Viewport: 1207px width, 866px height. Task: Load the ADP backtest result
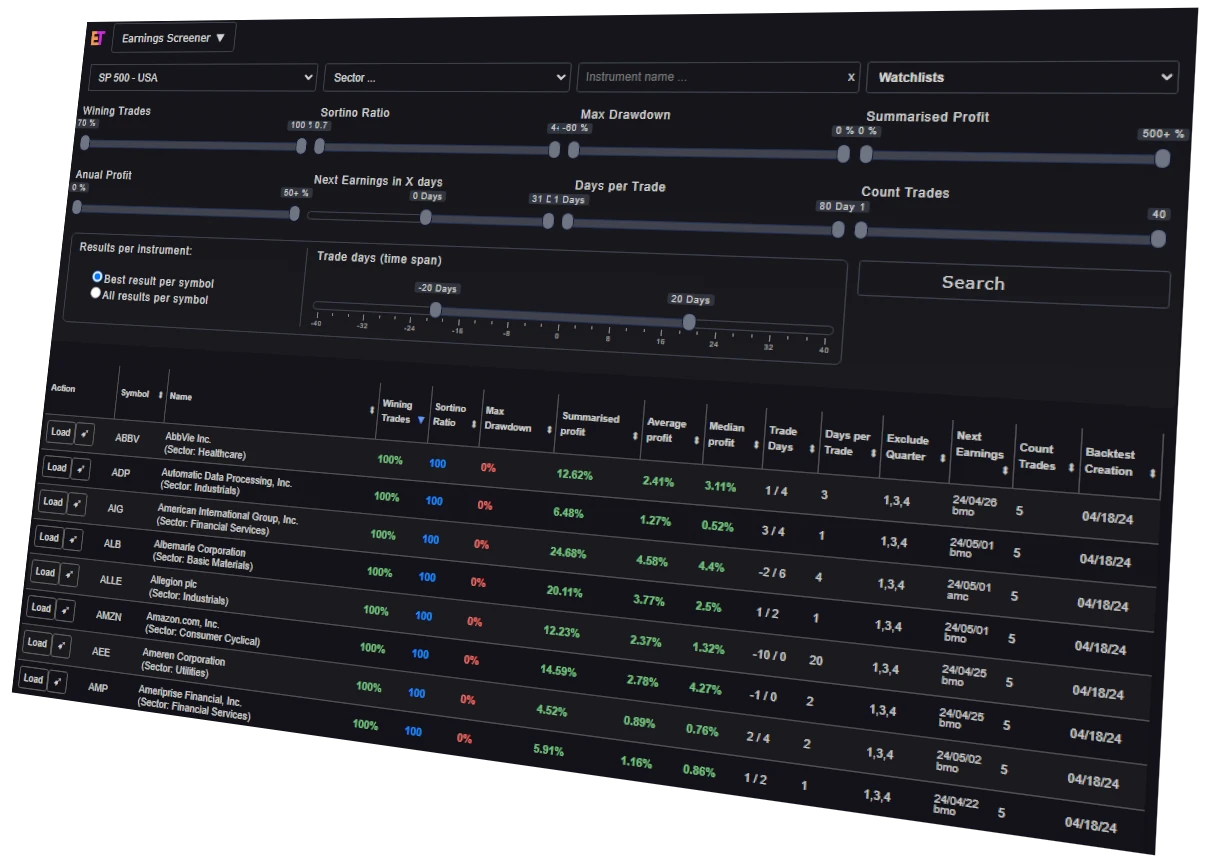[x=57, y=467]
